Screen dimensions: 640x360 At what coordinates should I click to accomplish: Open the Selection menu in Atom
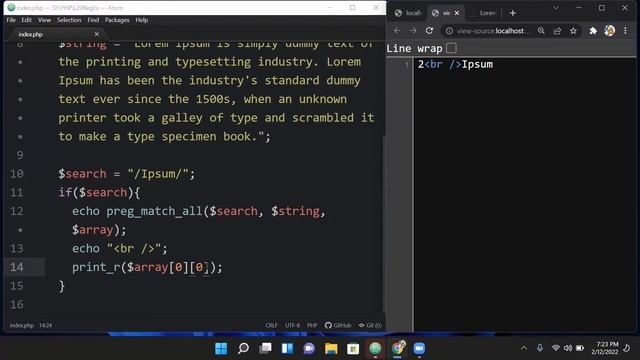tap(69, 20)
